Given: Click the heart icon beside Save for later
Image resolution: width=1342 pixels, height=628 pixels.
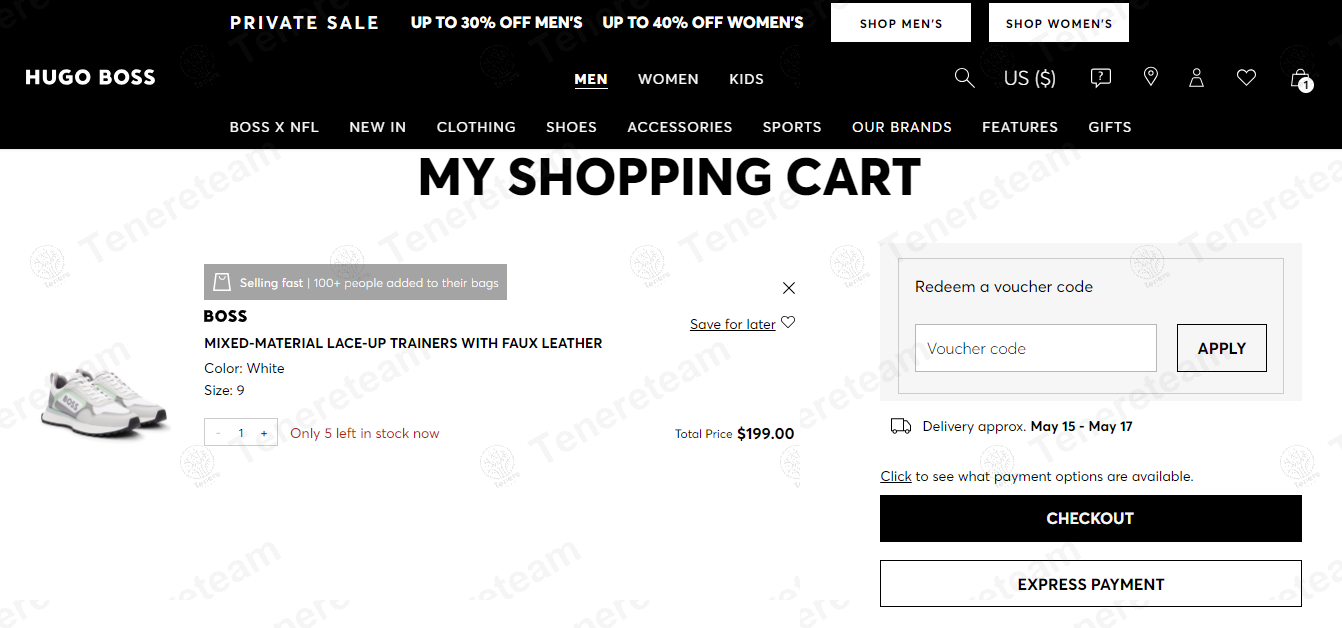Looking at the screenshot, I should (788, 322).
